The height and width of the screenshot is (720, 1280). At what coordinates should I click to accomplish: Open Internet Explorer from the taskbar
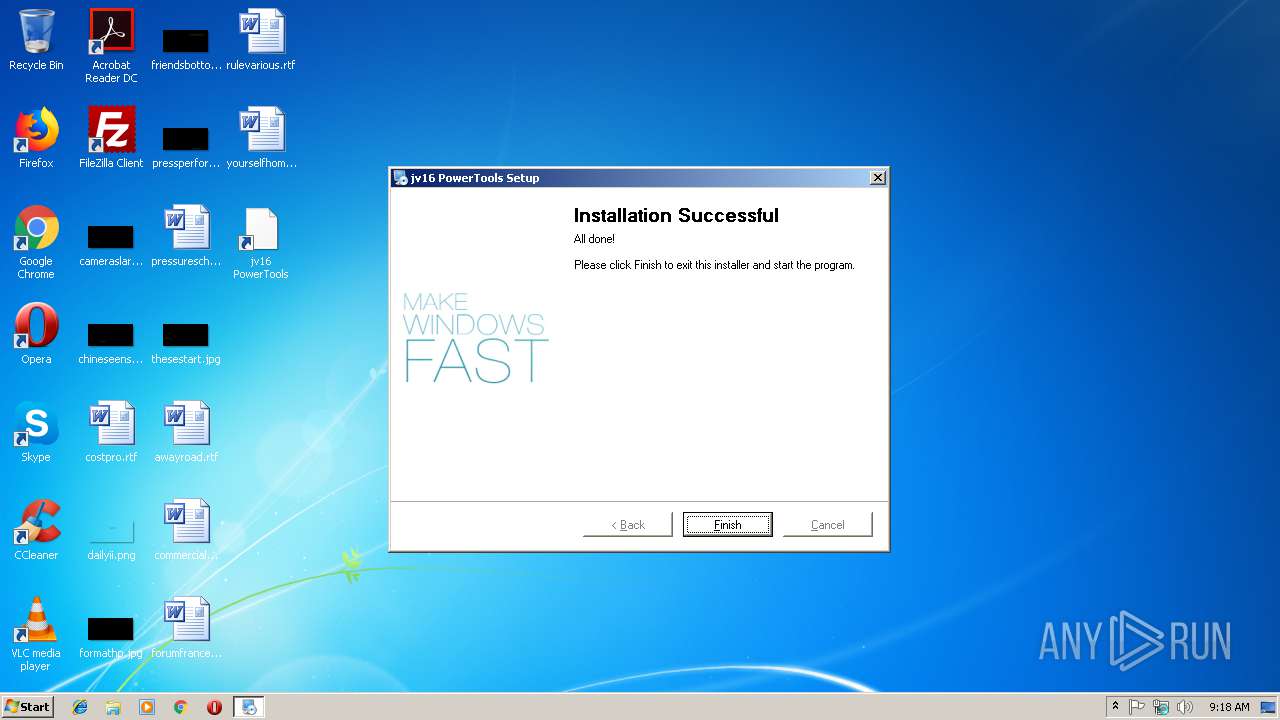click(x=80, y=707)
